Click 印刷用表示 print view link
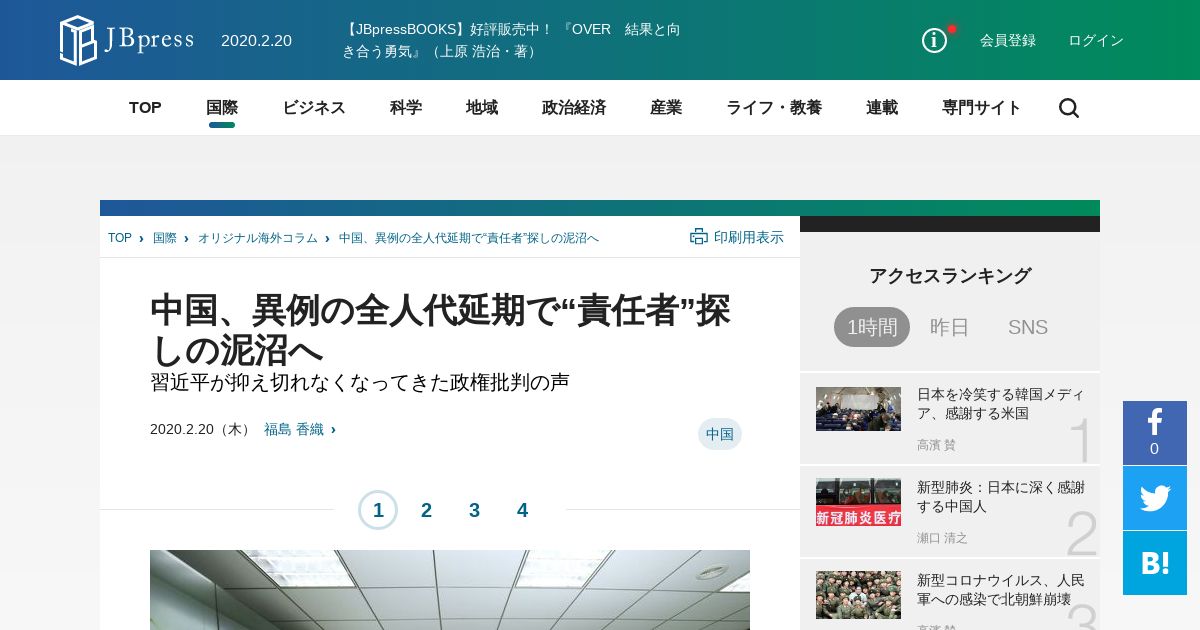1200x630 pixels. click(749, 237)
